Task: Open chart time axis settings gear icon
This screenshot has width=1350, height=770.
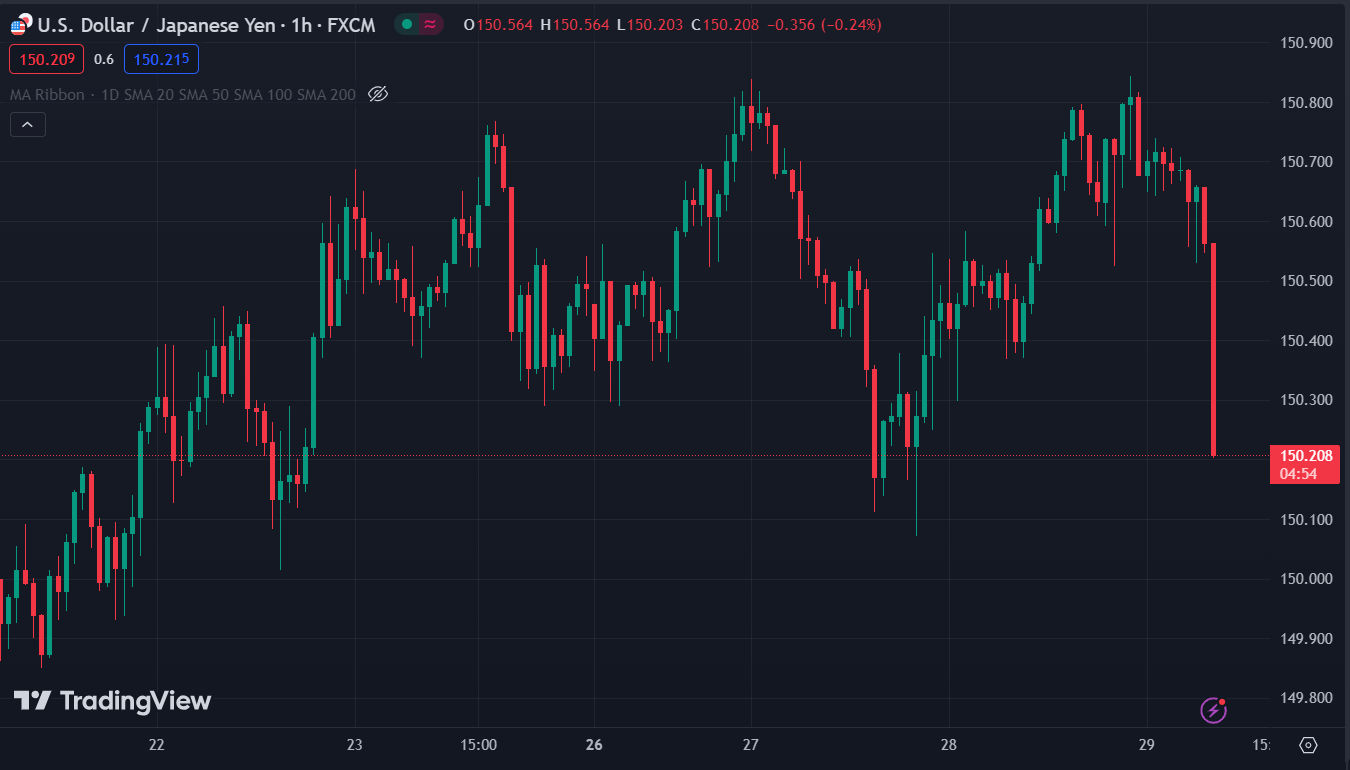Action: pos(1308,745)
